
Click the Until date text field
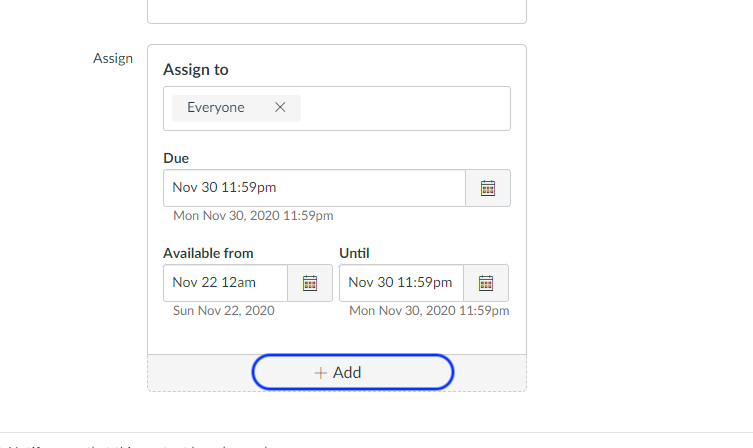click(401, 283)
